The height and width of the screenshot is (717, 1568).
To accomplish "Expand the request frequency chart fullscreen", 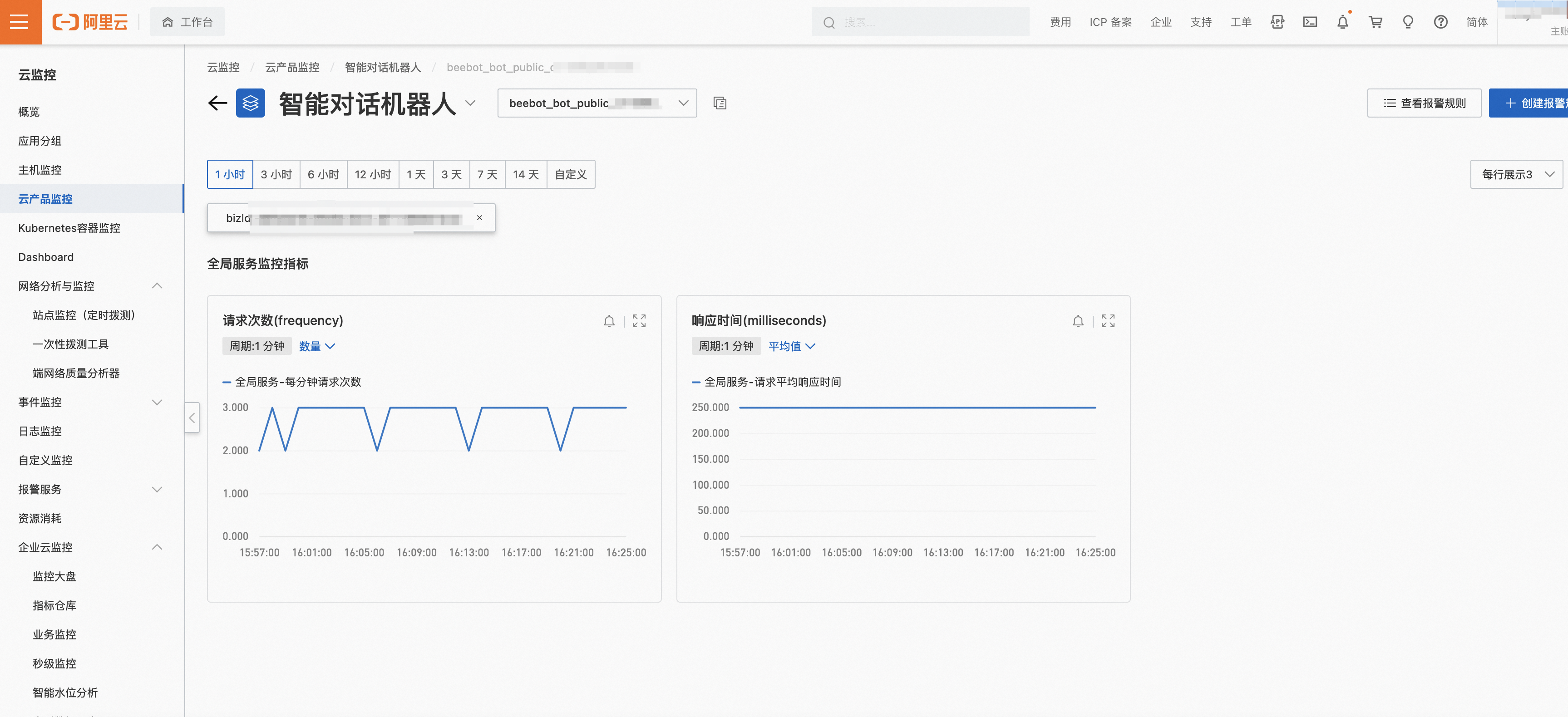I will (639, 321).
